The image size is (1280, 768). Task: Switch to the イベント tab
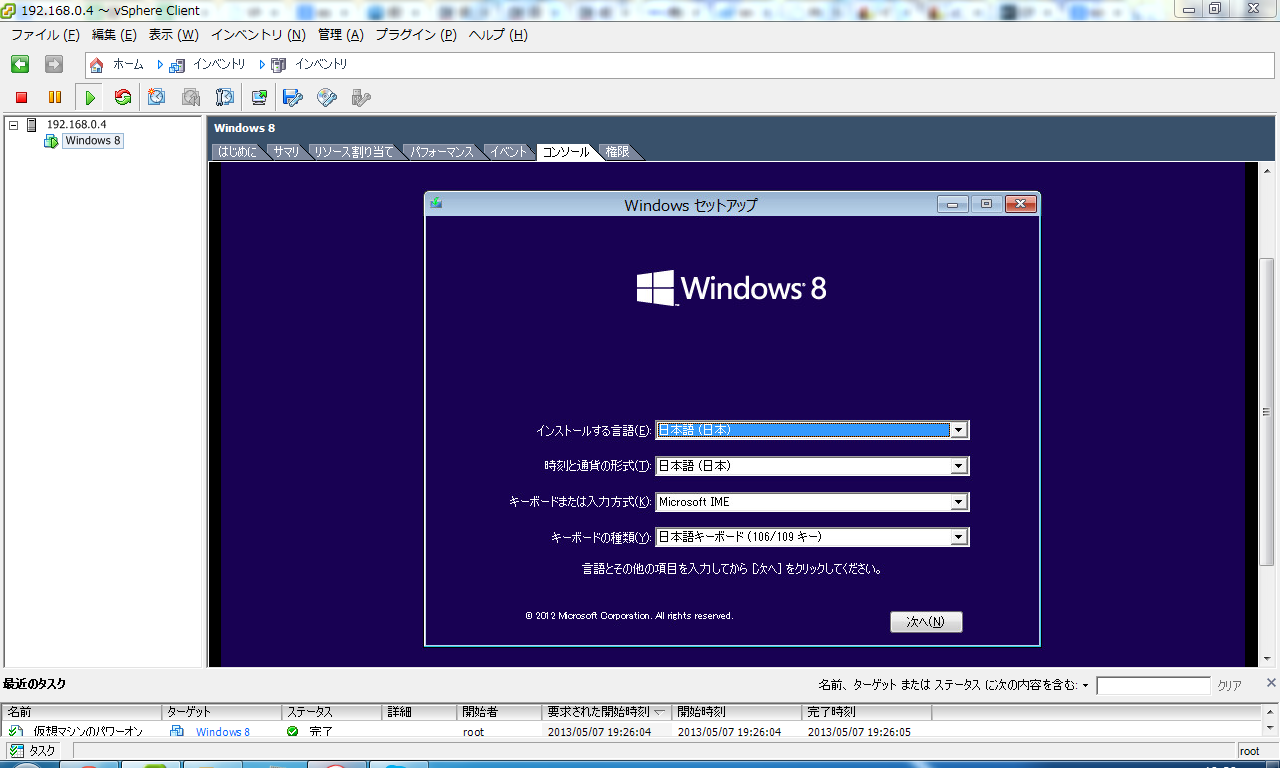509,152
